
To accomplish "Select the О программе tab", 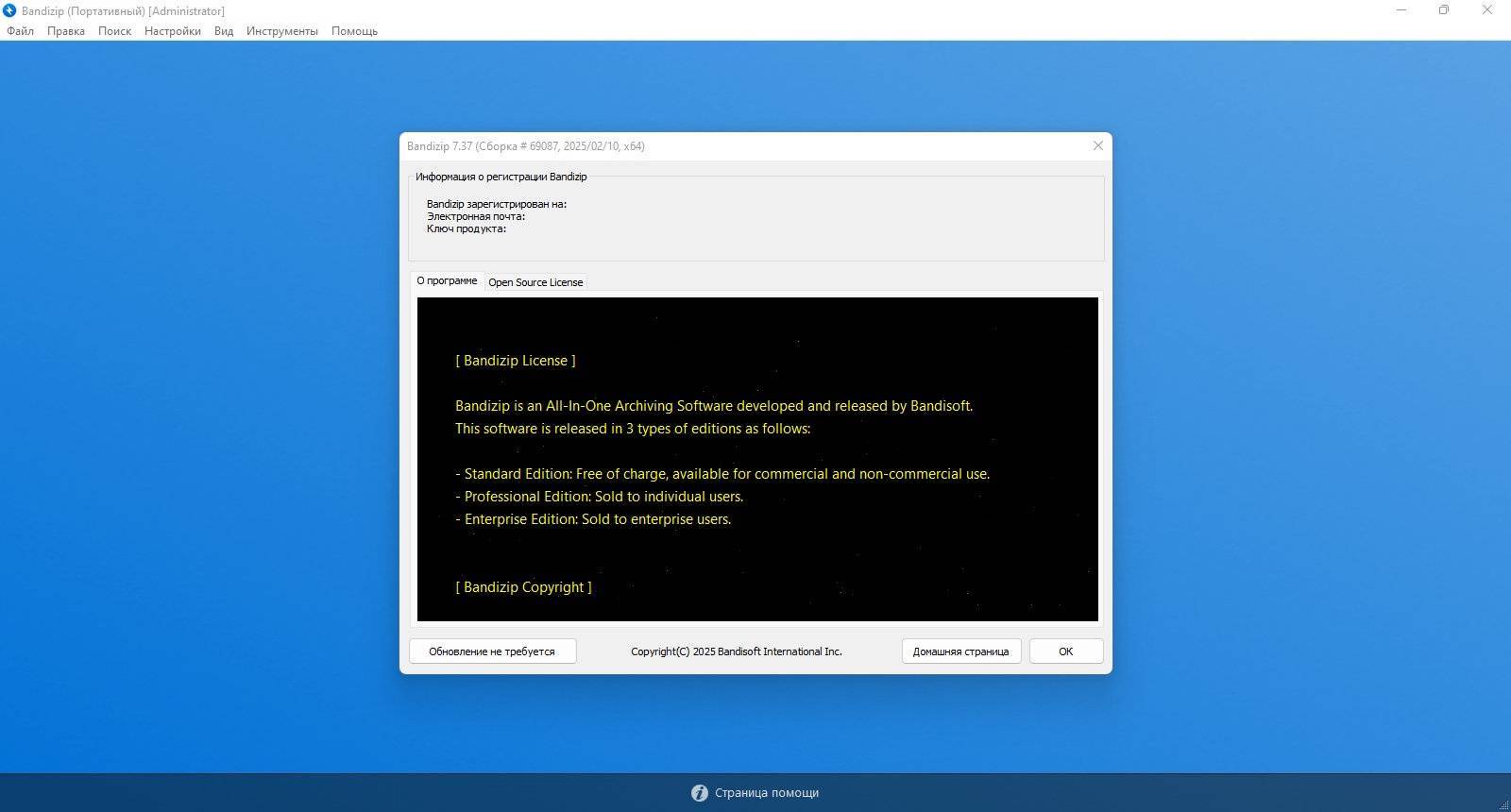I will coord(447,280).
